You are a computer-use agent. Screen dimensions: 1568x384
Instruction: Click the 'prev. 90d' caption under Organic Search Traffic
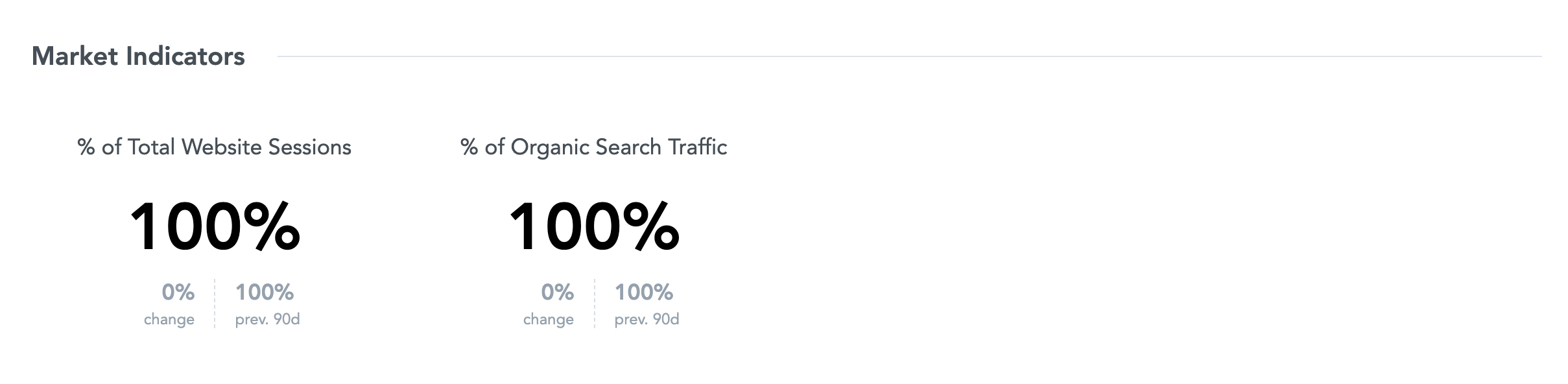point(647,319)
